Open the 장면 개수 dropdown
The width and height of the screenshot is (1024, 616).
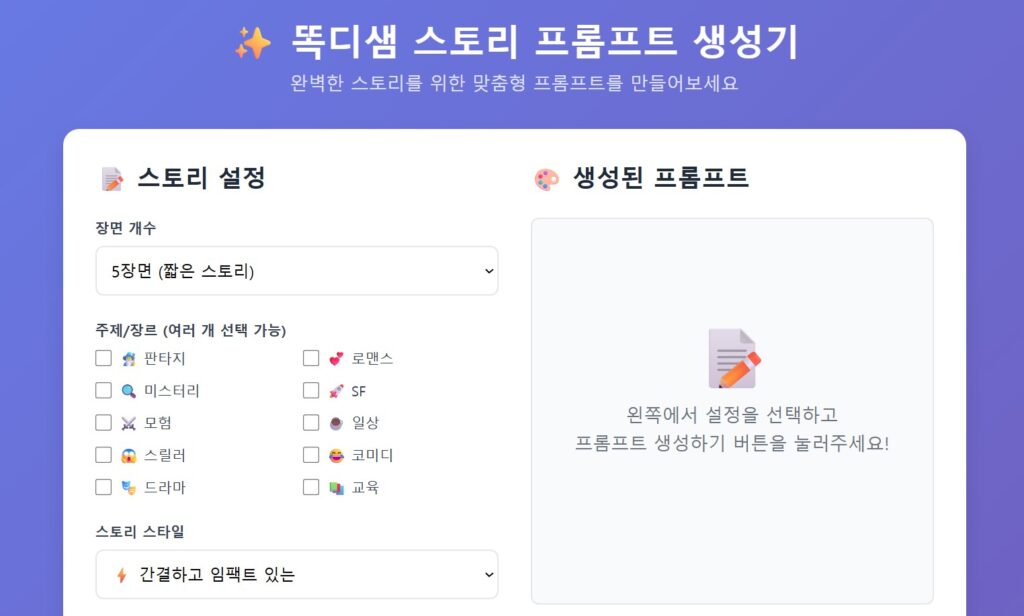coord(296,271)
